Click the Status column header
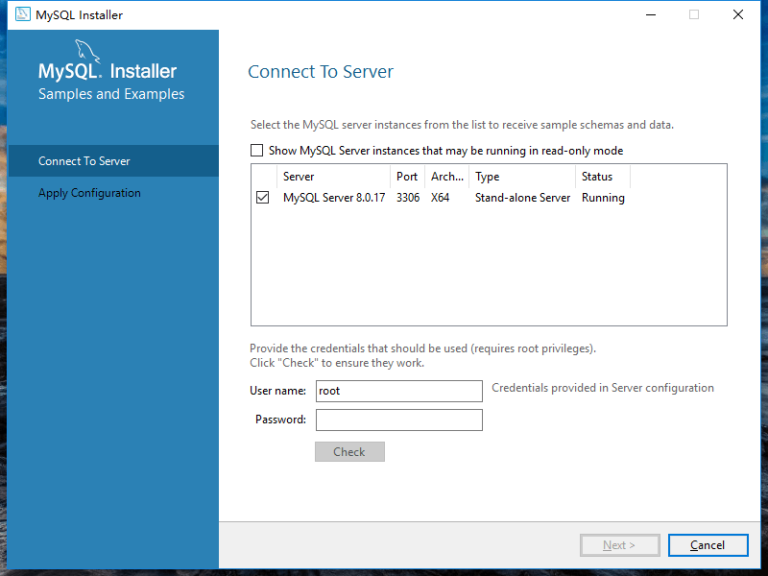This screenshot has width=768, height=576. [x=602, y=176]
